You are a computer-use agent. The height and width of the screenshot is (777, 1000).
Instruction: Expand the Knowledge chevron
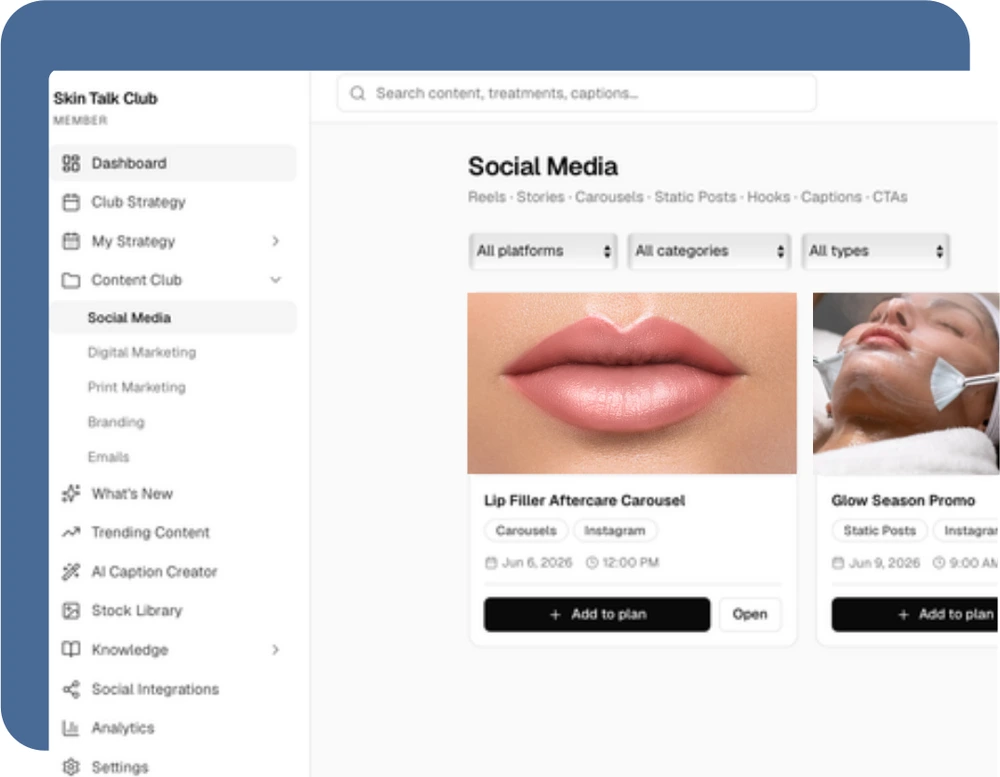point(276,649)
